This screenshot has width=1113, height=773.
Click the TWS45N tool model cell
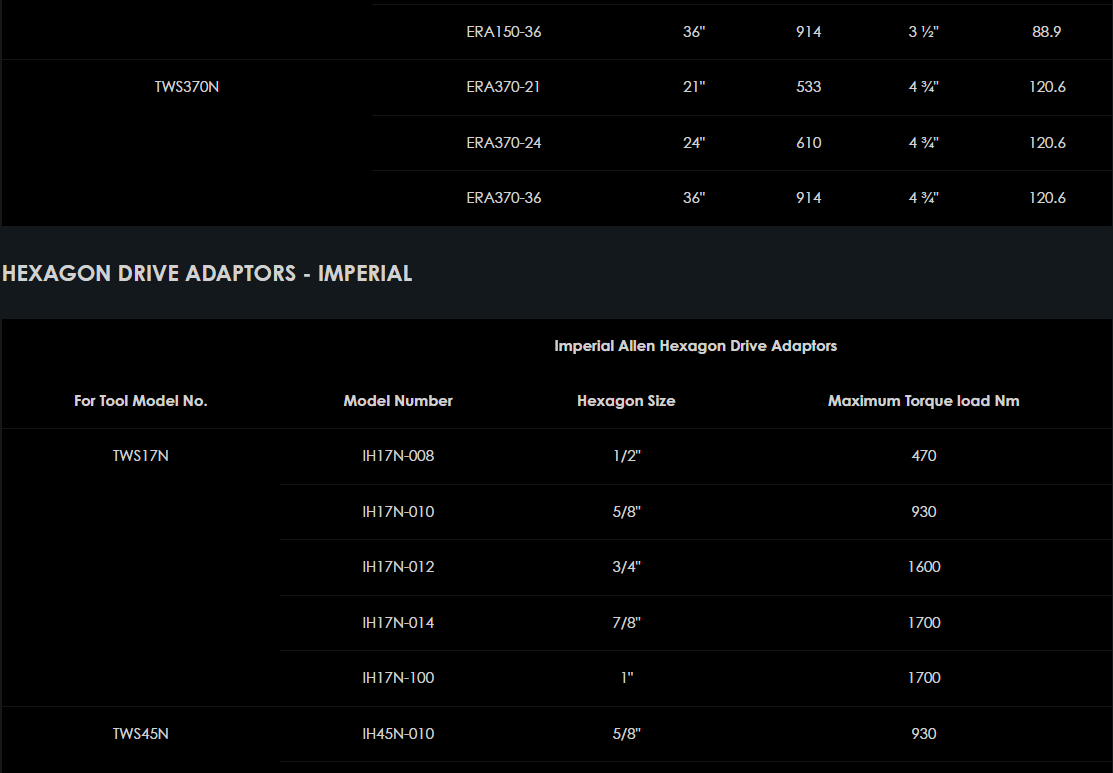[x=140, y=734]
